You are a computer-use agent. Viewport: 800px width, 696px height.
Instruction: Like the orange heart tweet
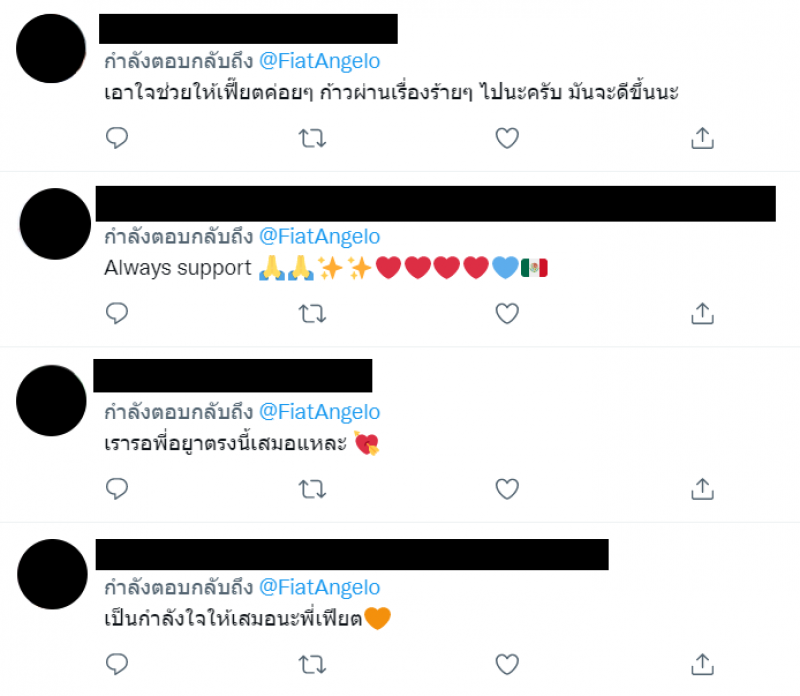(x=507, y=664)
